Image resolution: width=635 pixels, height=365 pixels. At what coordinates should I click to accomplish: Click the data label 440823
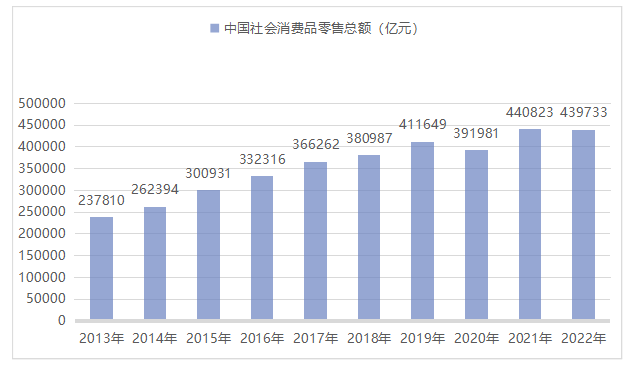point(529,112)
